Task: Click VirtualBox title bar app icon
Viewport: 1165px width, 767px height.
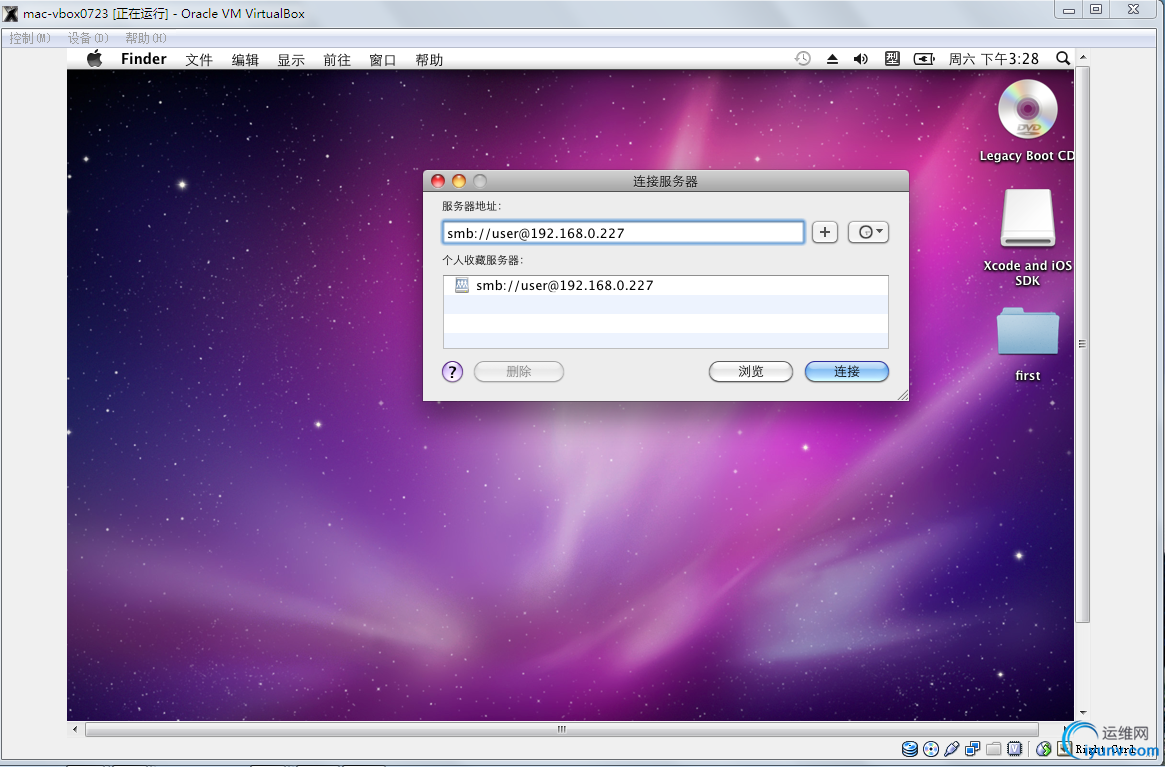Action: coord(10,13)
